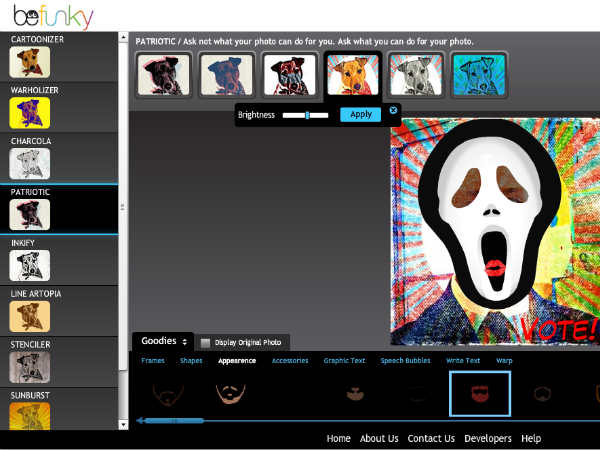This screenshot has width=600, height=450.
Task: Choose the Warholizer effect in sidebar
Action: 29,112
